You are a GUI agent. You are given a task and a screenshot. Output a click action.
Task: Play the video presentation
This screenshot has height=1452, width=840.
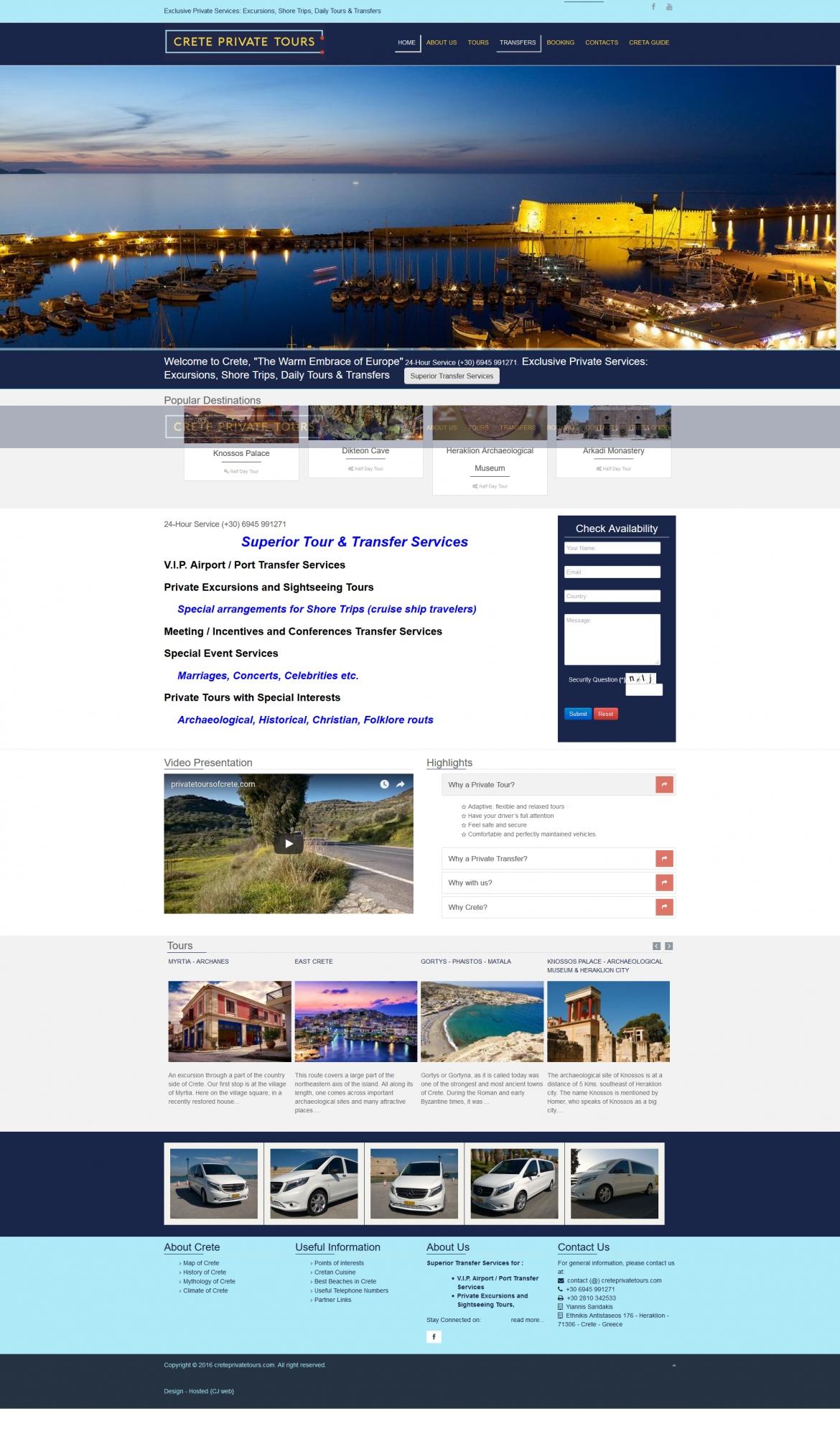point(289,844)
